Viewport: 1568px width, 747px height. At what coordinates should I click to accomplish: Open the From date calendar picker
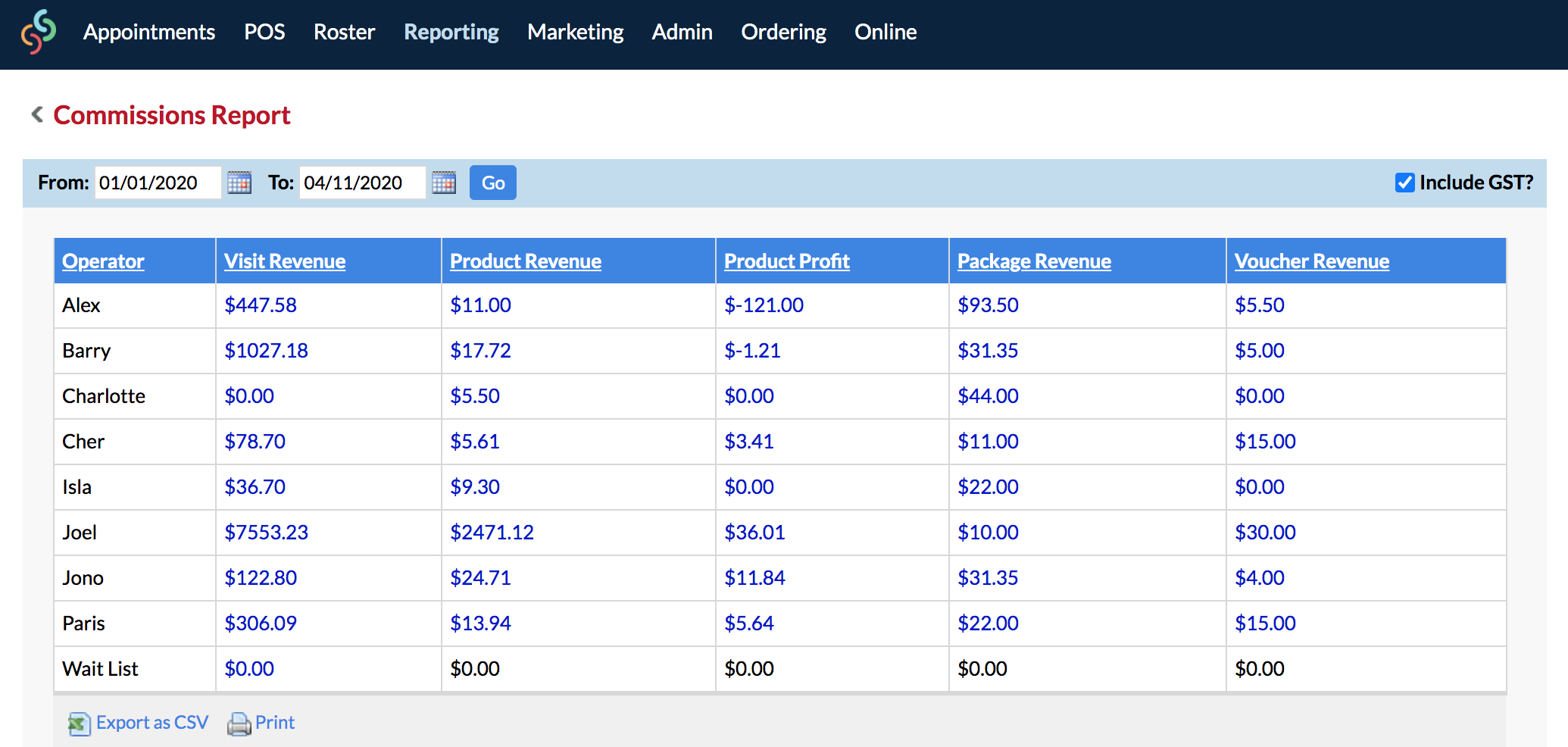[239, 183]
